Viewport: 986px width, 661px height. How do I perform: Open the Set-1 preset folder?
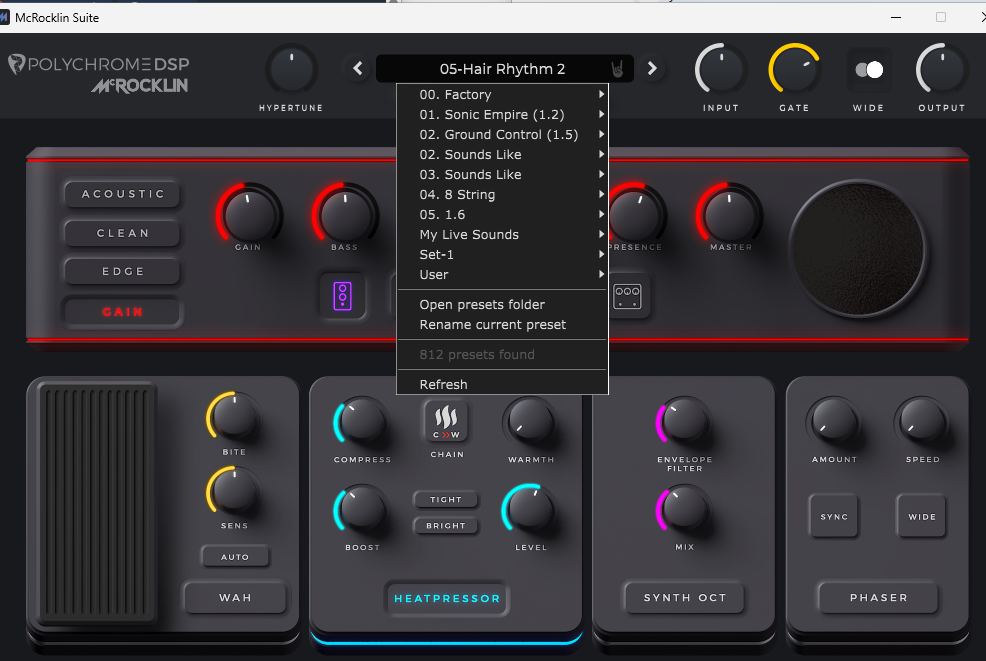tap(502, 255)
